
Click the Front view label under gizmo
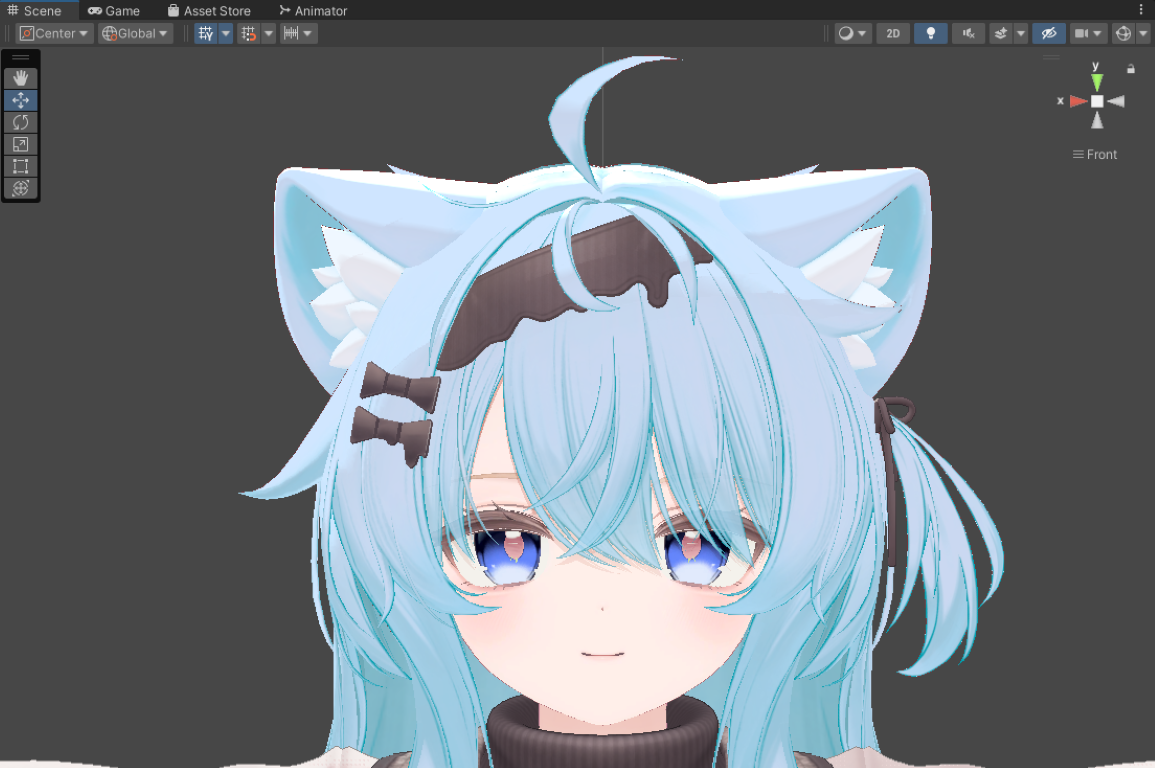(x=1096, y=154)
